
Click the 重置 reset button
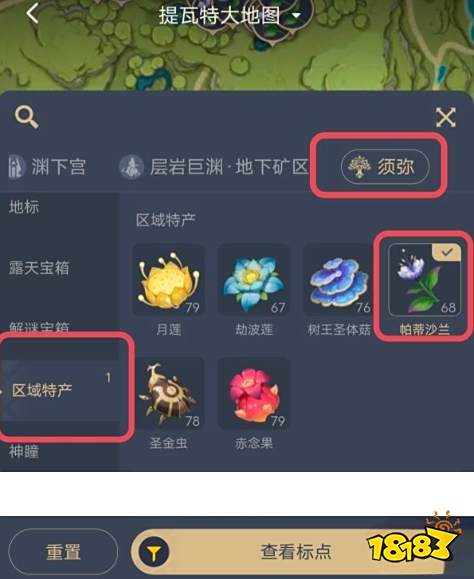[63, 552]
